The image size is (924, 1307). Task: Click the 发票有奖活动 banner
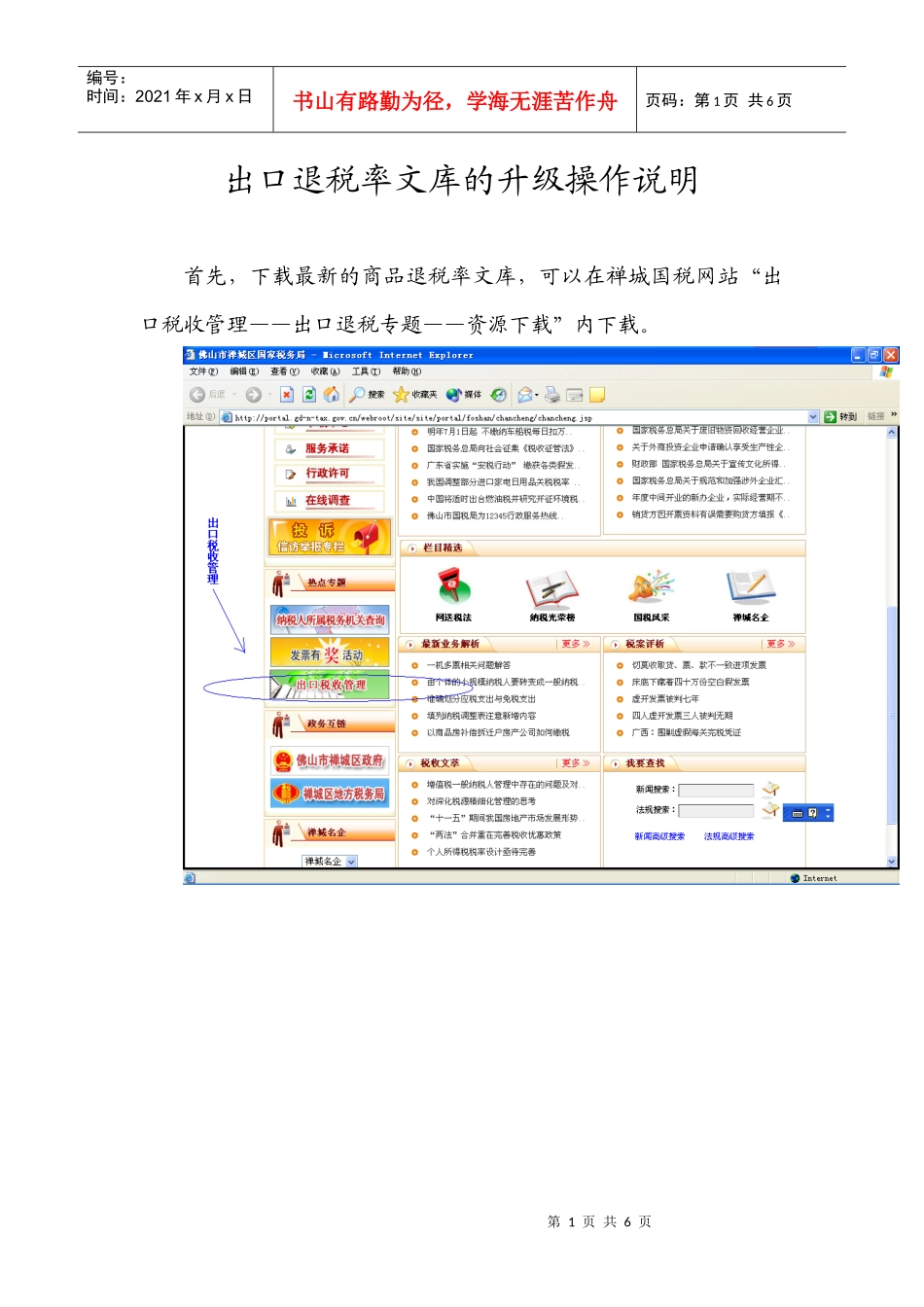click(330, 653)
